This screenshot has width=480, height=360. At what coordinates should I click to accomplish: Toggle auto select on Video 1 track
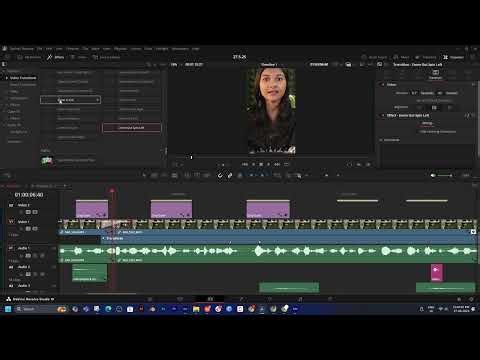tap(28, 229)
